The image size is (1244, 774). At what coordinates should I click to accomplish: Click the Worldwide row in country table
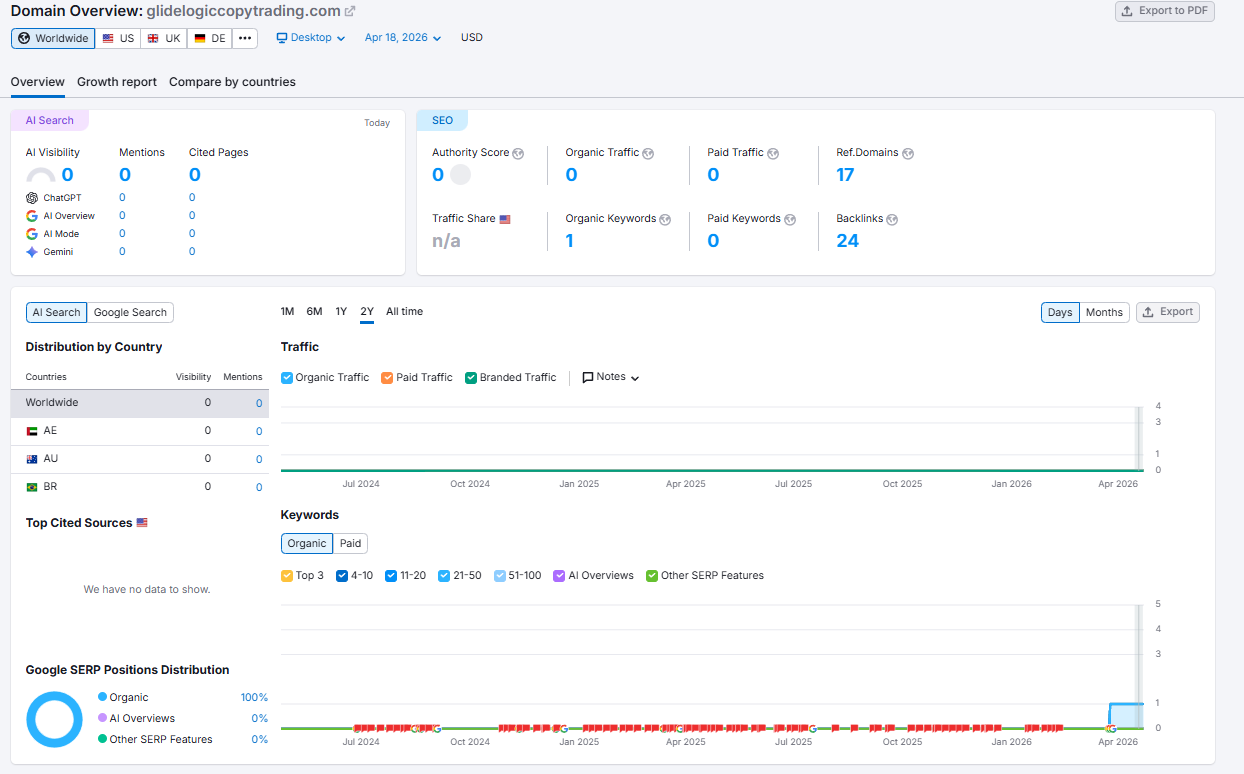tap(140, 403)
